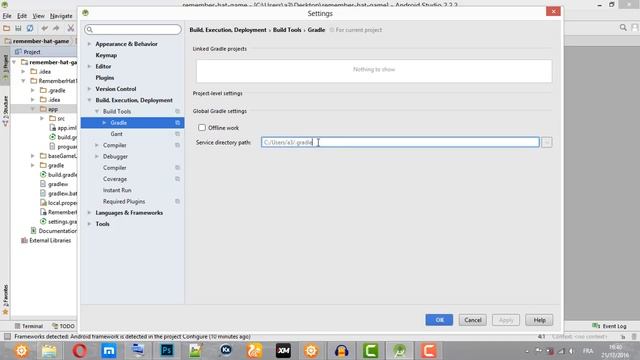Open Opera browser from the taskbar
Screen dimensions: 640x360
tap(80, 351)
